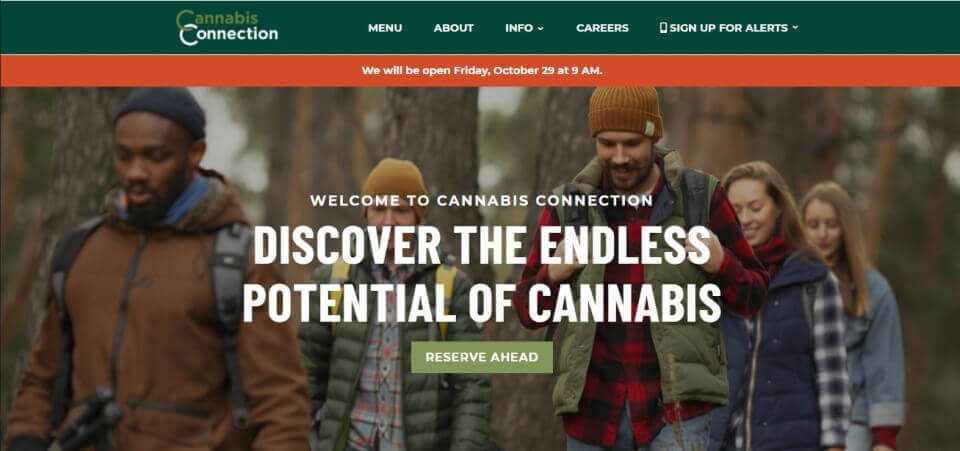Open the MENU navigation item
Screen dimensions: 960x451
385,28
